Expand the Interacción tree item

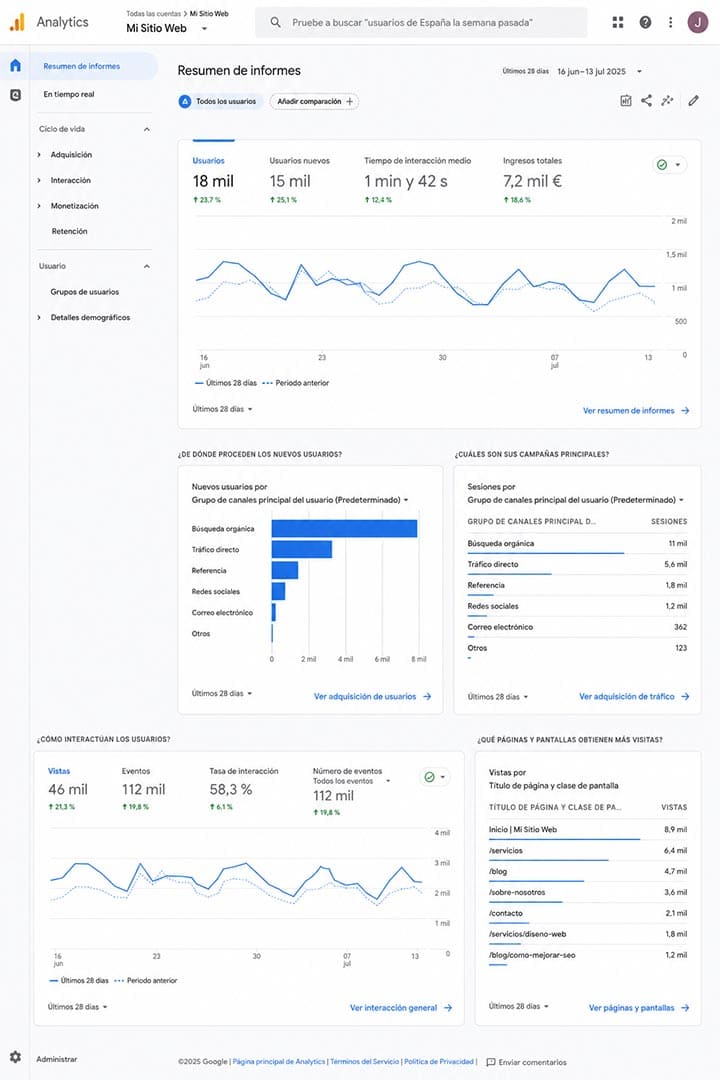click(39, 180)
